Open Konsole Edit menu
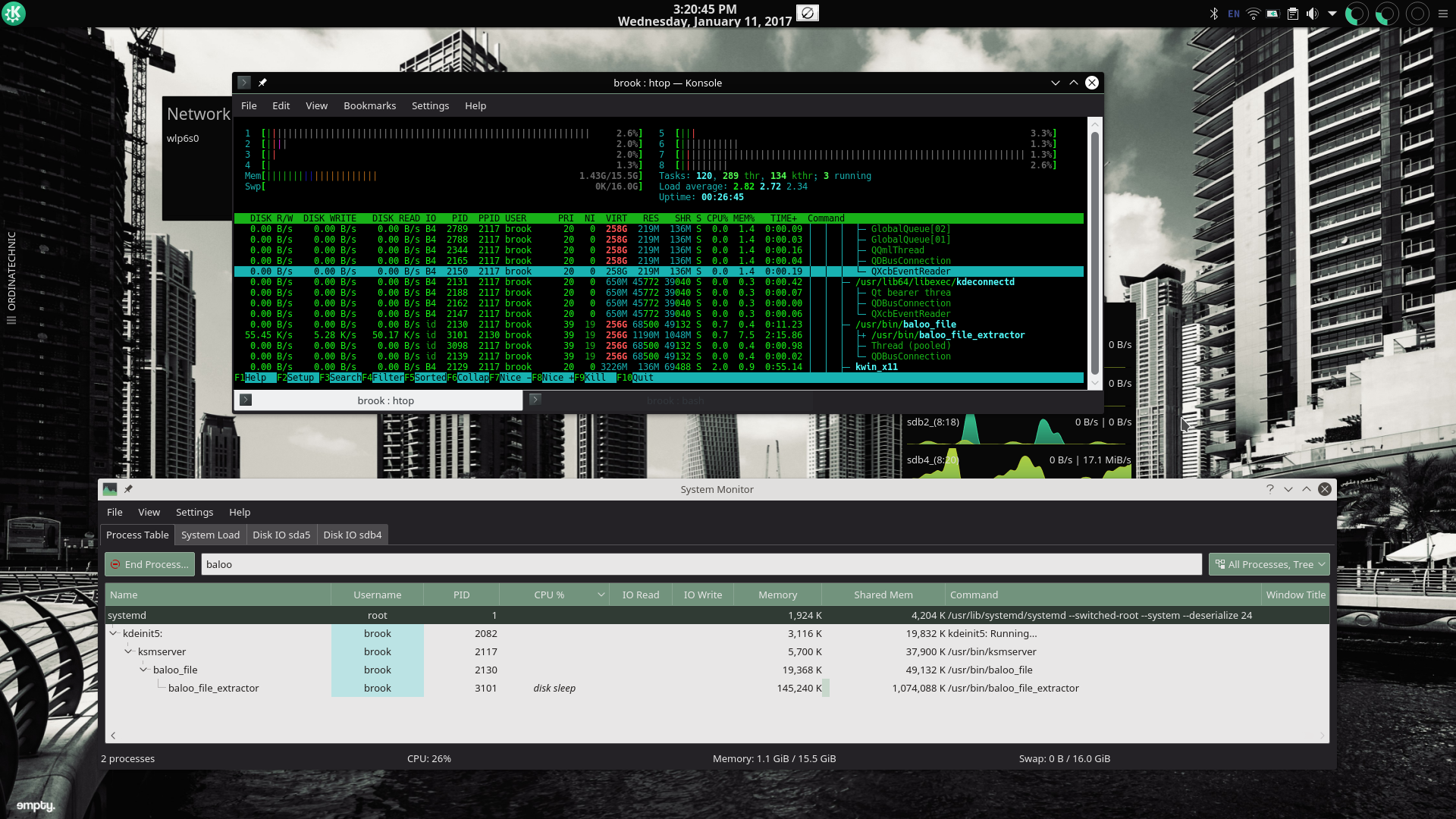This screenshot has width=1456, height=819. coord(281,105)
